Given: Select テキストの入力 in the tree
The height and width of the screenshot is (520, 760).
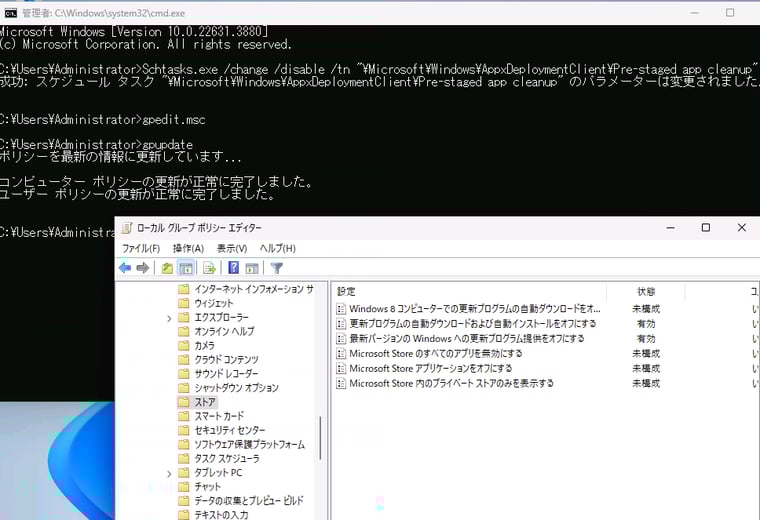Looking at the screenshot, I should 221,515.
